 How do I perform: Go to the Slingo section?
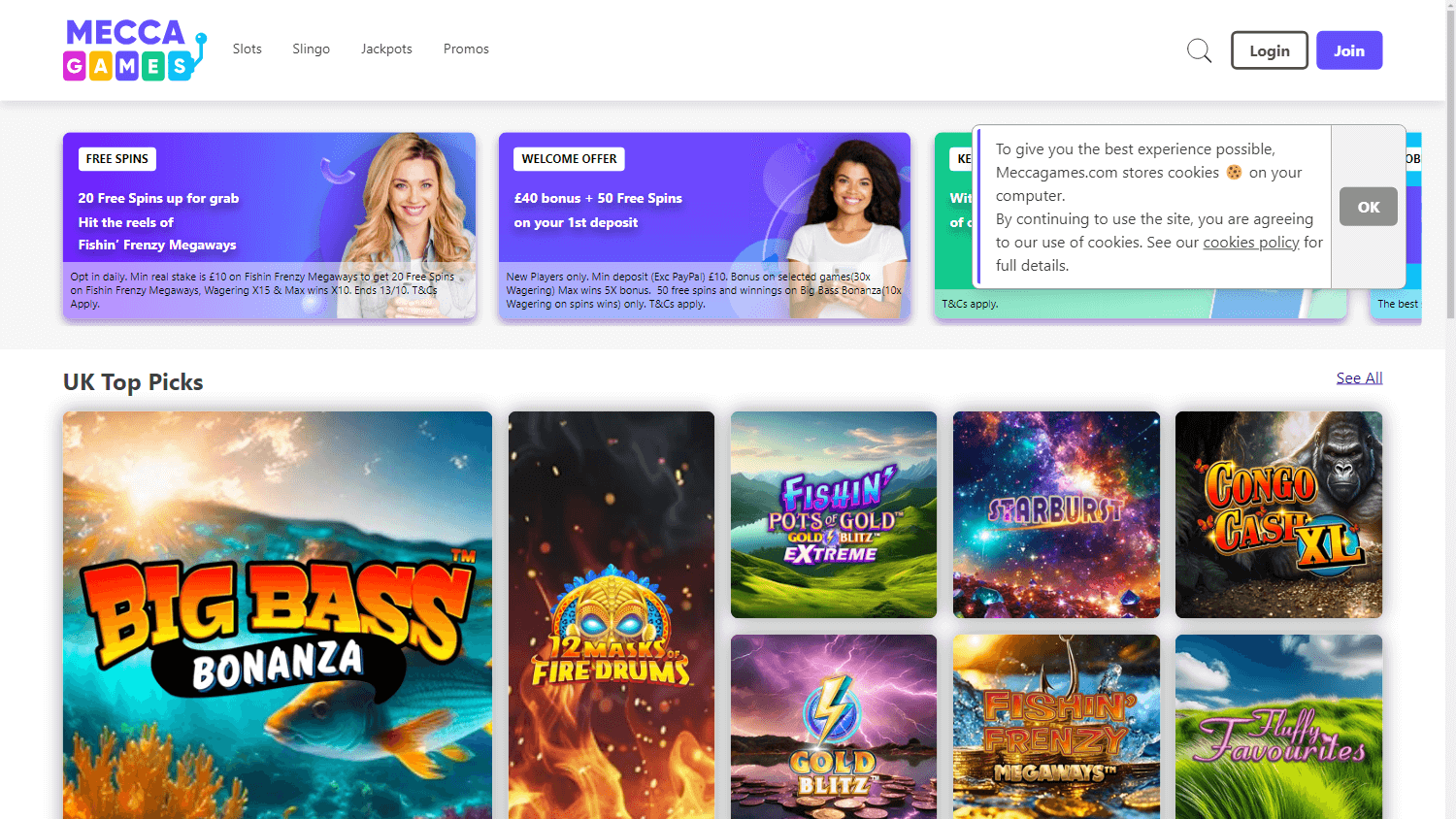tap(312, 49)
